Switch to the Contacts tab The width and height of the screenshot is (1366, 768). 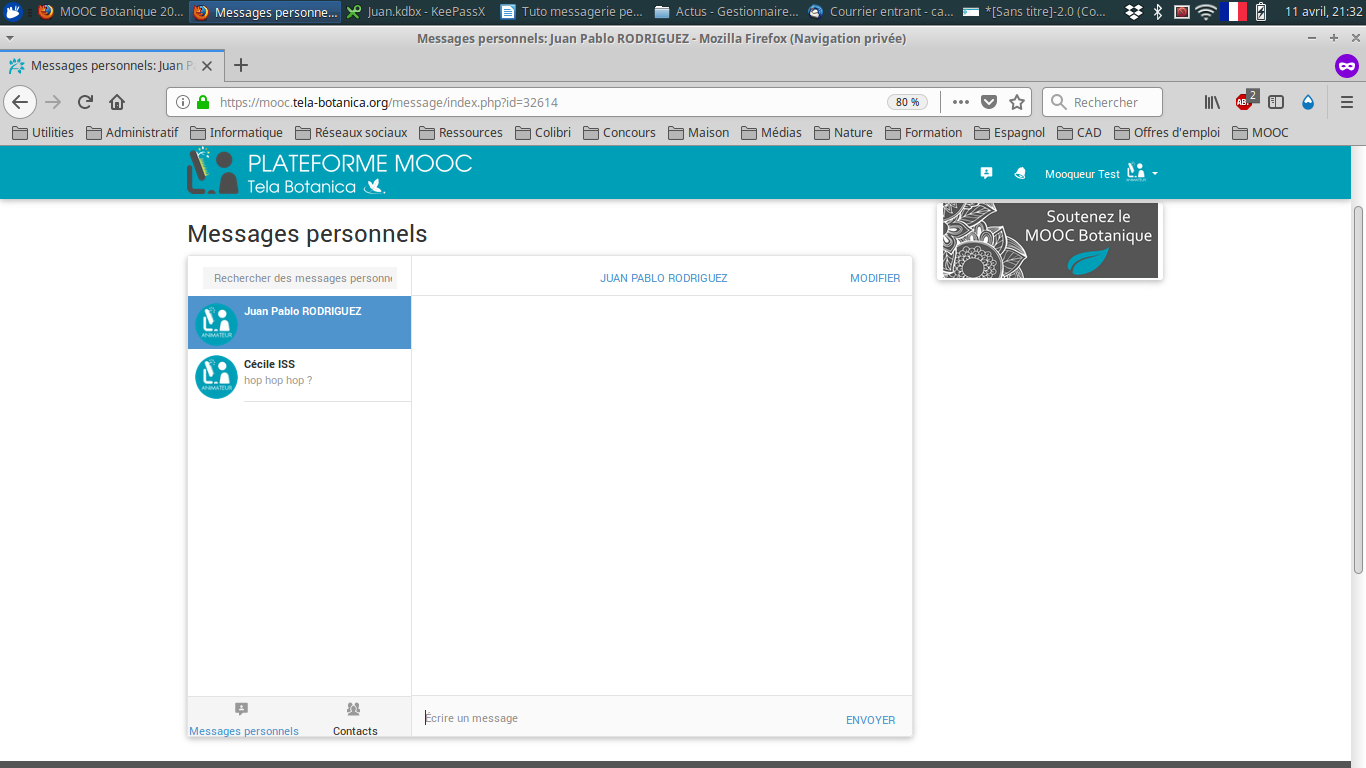[x=355, y=719]
